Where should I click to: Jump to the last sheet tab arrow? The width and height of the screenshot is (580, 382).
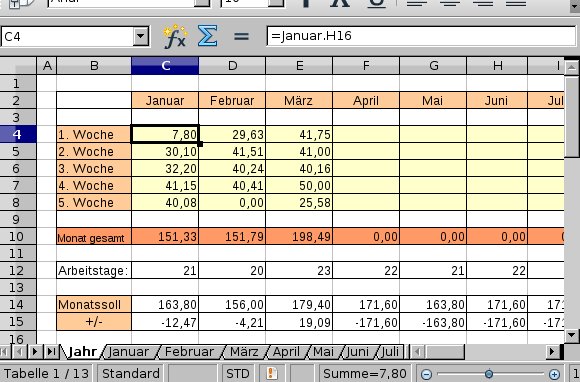(51, 351)
